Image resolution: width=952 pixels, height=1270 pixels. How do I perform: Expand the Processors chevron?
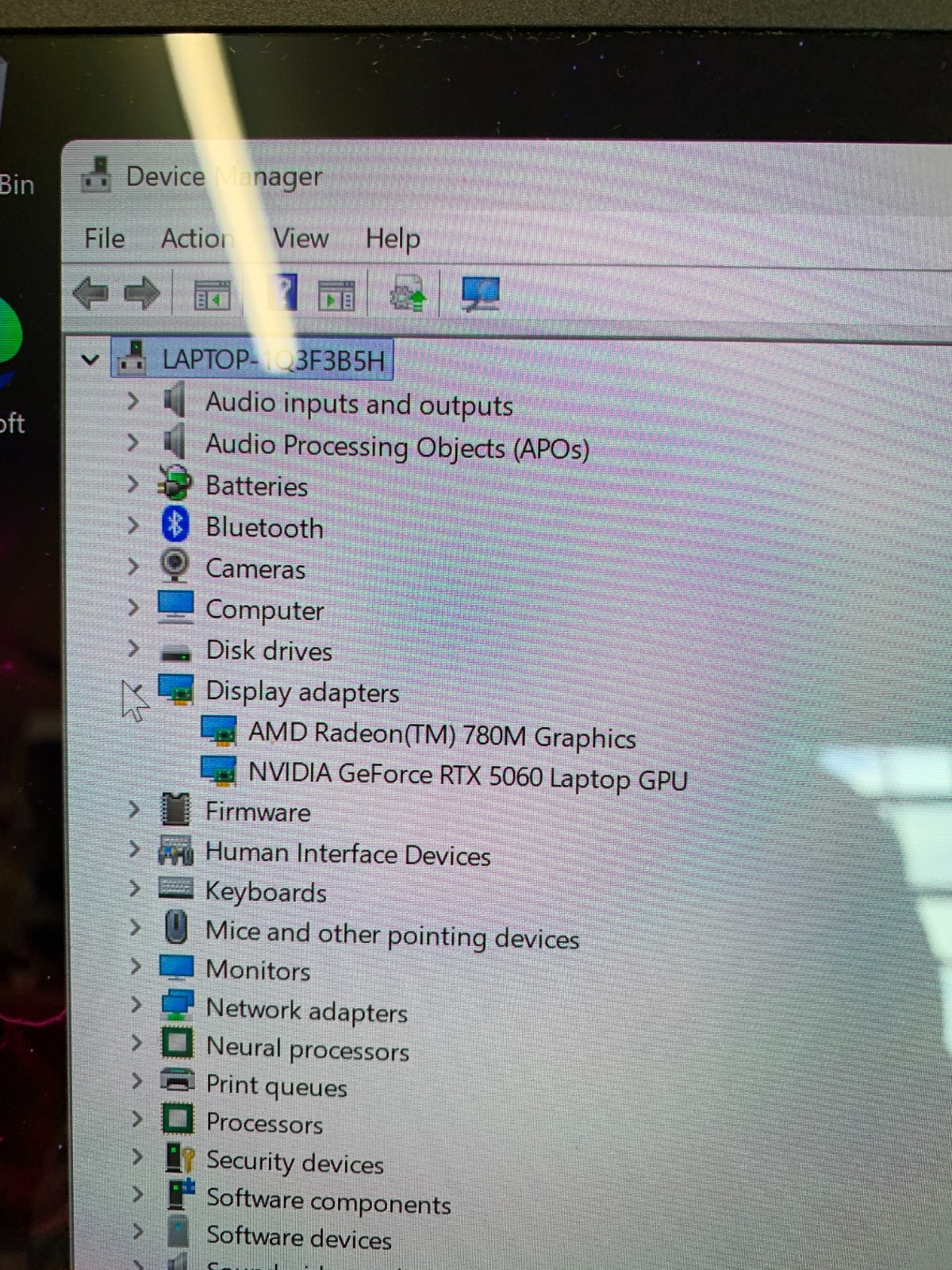[136, 1118]
